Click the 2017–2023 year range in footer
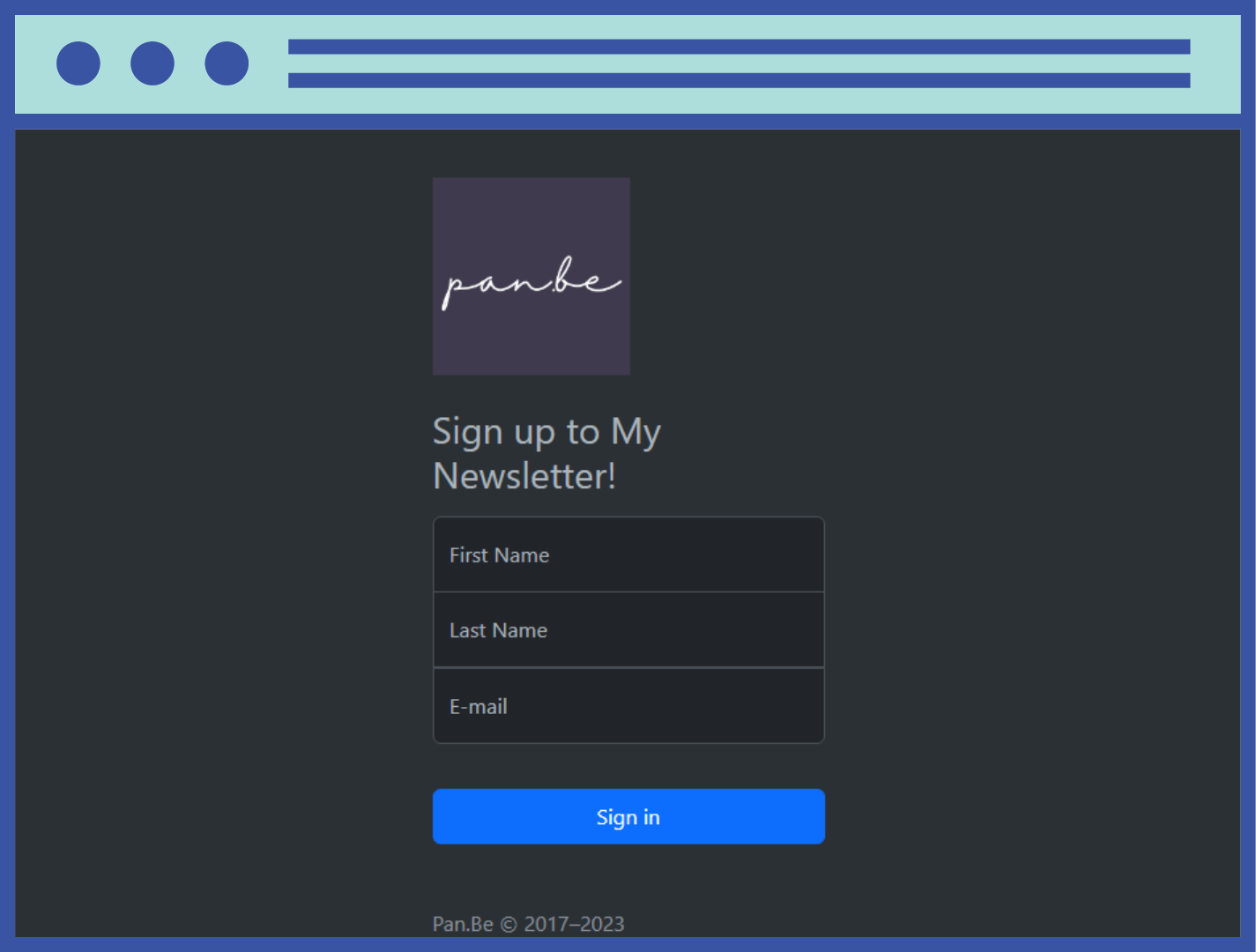The height and width of the screenshot is (952, 1256). click(574, 924)
